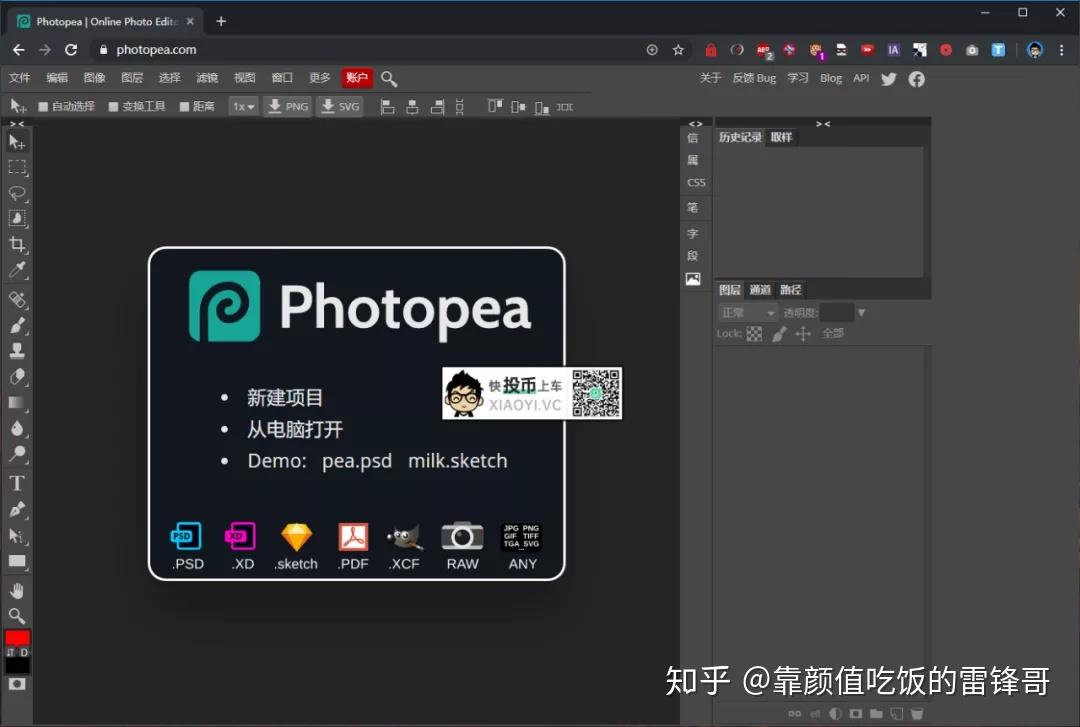Open the 1x export scale dropdown
The height and width of the screenshot is (727, 1080).
click(243, 107)
